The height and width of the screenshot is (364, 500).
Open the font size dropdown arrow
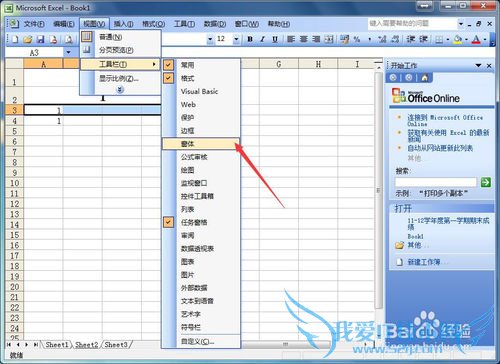pos(236,39)
